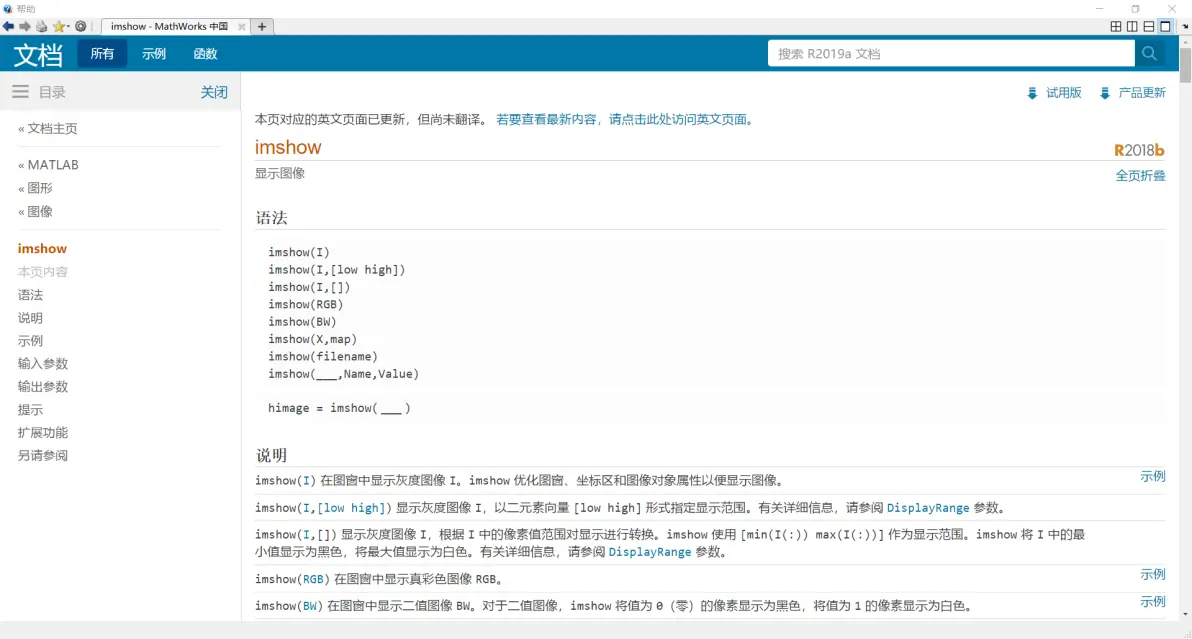
Task: Click the syntax line imshow(filename)
Action: point(322,357)
